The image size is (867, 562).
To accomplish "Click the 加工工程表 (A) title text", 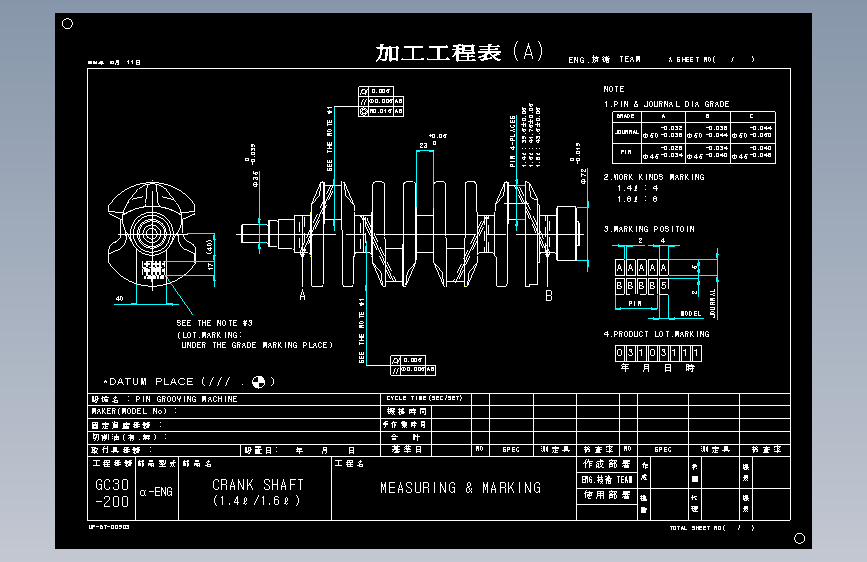I will point(459,53).
